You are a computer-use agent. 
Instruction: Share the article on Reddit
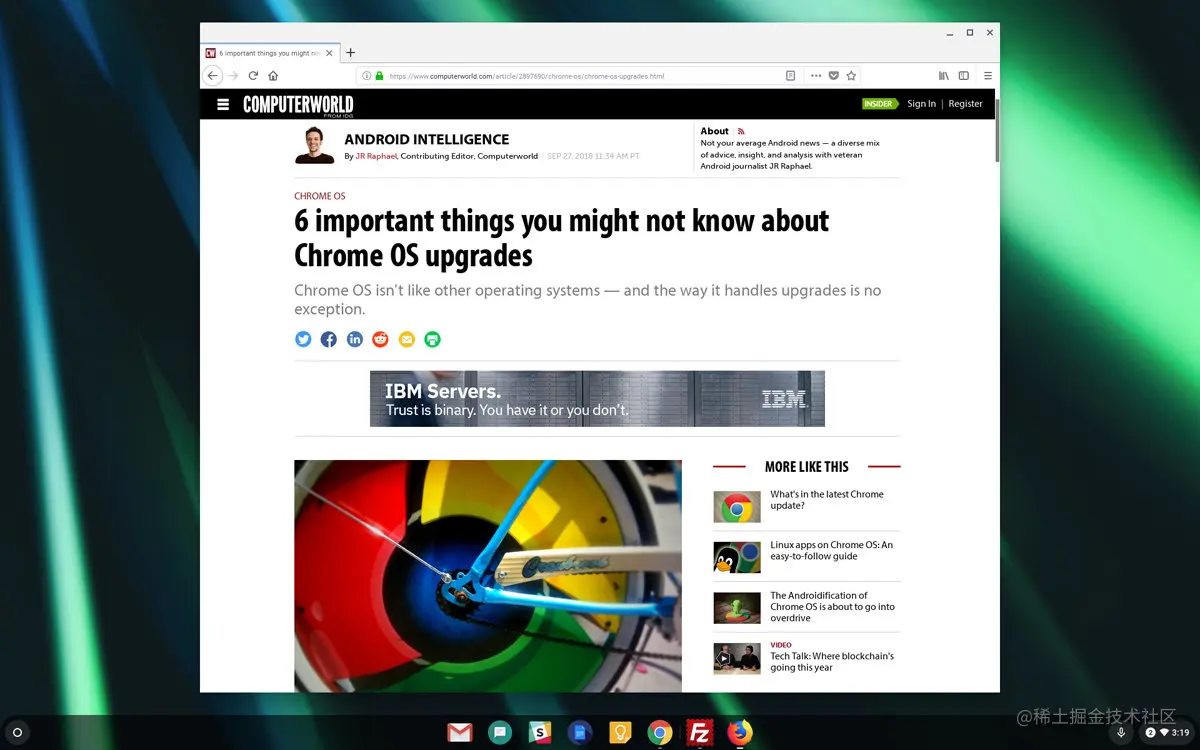[x=380, y=339]
